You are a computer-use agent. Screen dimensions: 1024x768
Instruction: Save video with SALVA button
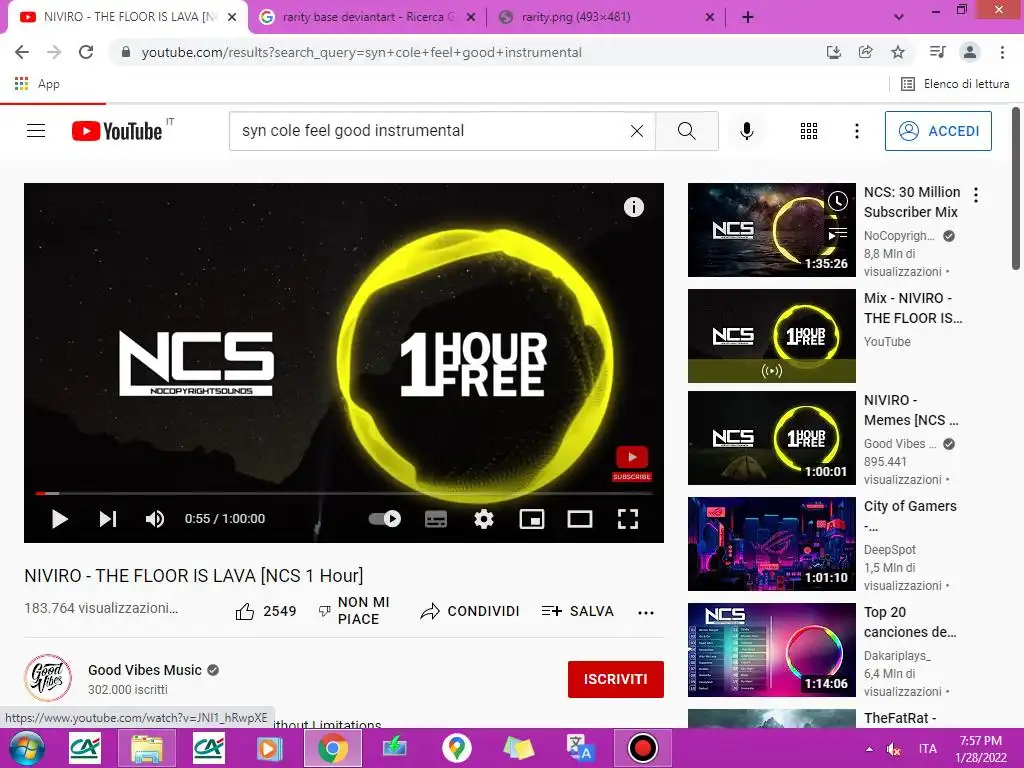(x=577, y=611)
